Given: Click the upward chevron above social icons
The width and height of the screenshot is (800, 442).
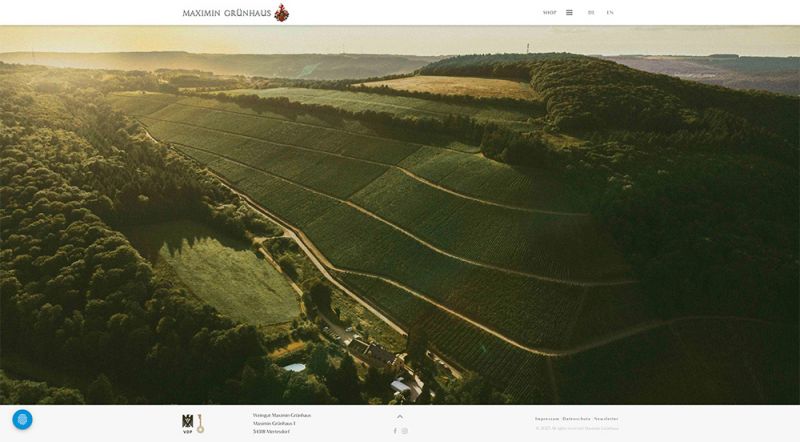Looking at the screenshot, I should [x=400, y=416].
